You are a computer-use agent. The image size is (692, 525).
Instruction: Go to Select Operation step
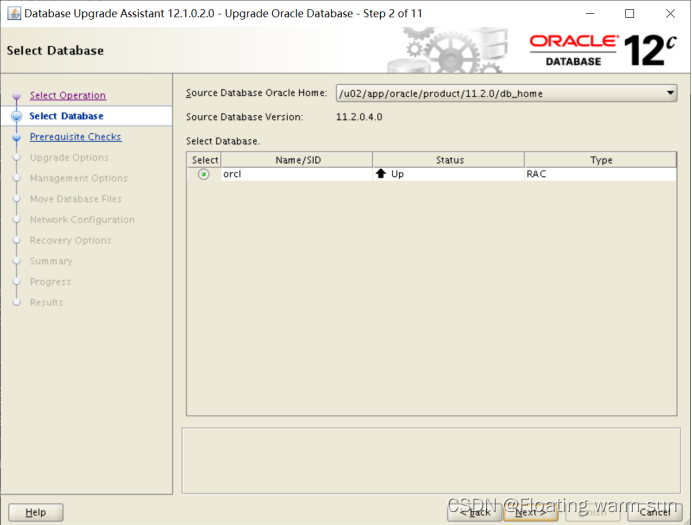point(68,95)
